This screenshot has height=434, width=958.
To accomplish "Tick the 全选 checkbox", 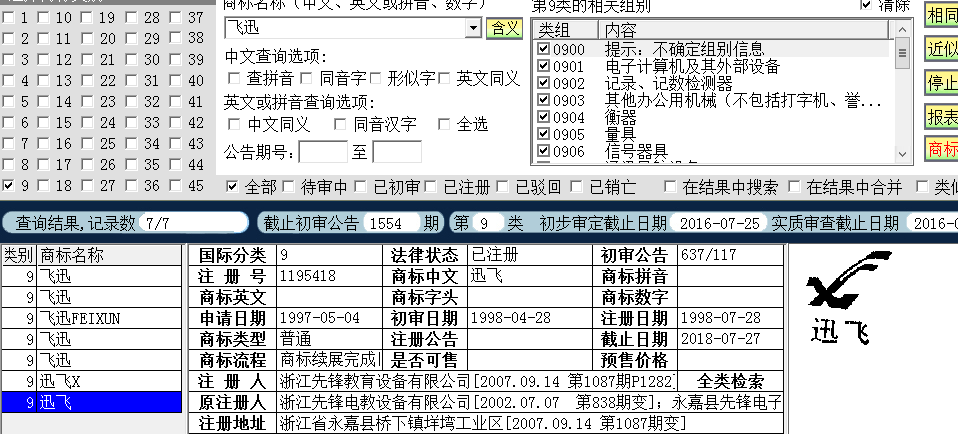I will point(444,125).
